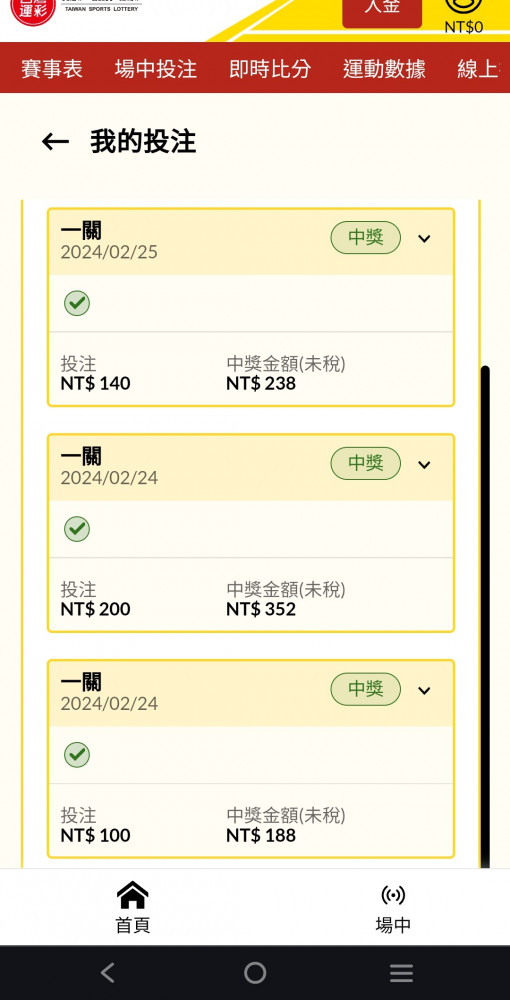510x1000 pixels.
Task: Open the 賽事表 menu tab
Action: pos(52,69)
